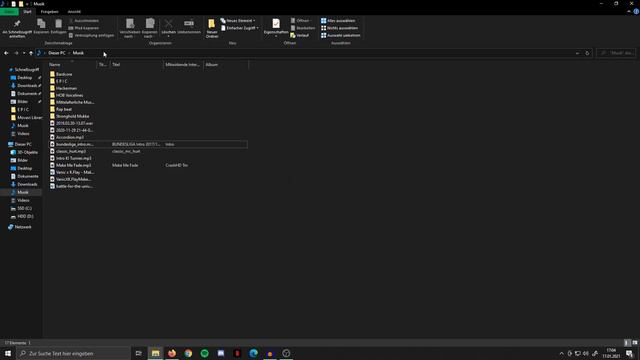
Task: Create a new folder with Neuer Ordner
Action: pos(212,28)
